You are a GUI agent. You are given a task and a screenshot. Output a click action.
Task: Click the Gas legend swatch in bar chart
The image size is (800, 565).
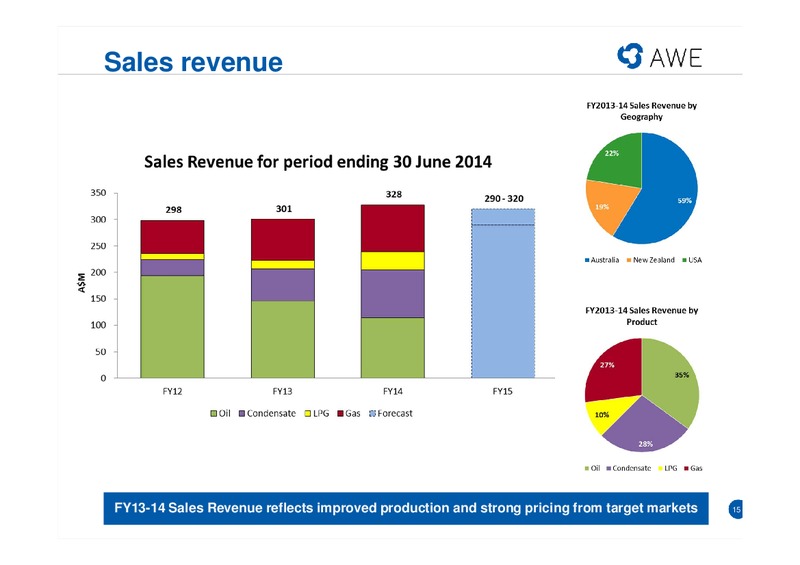(340, 413)
